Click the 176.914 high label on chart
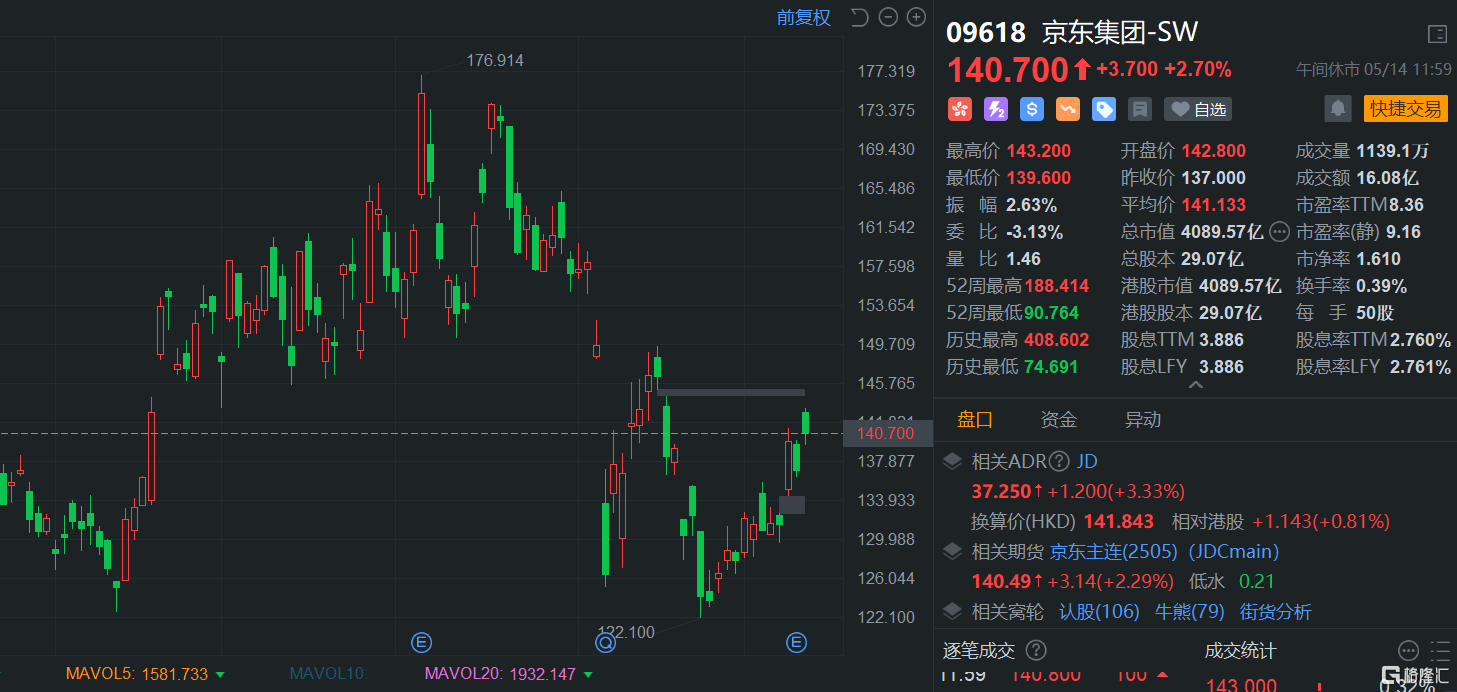1457x692 pixels. click(x=495, y=60)
